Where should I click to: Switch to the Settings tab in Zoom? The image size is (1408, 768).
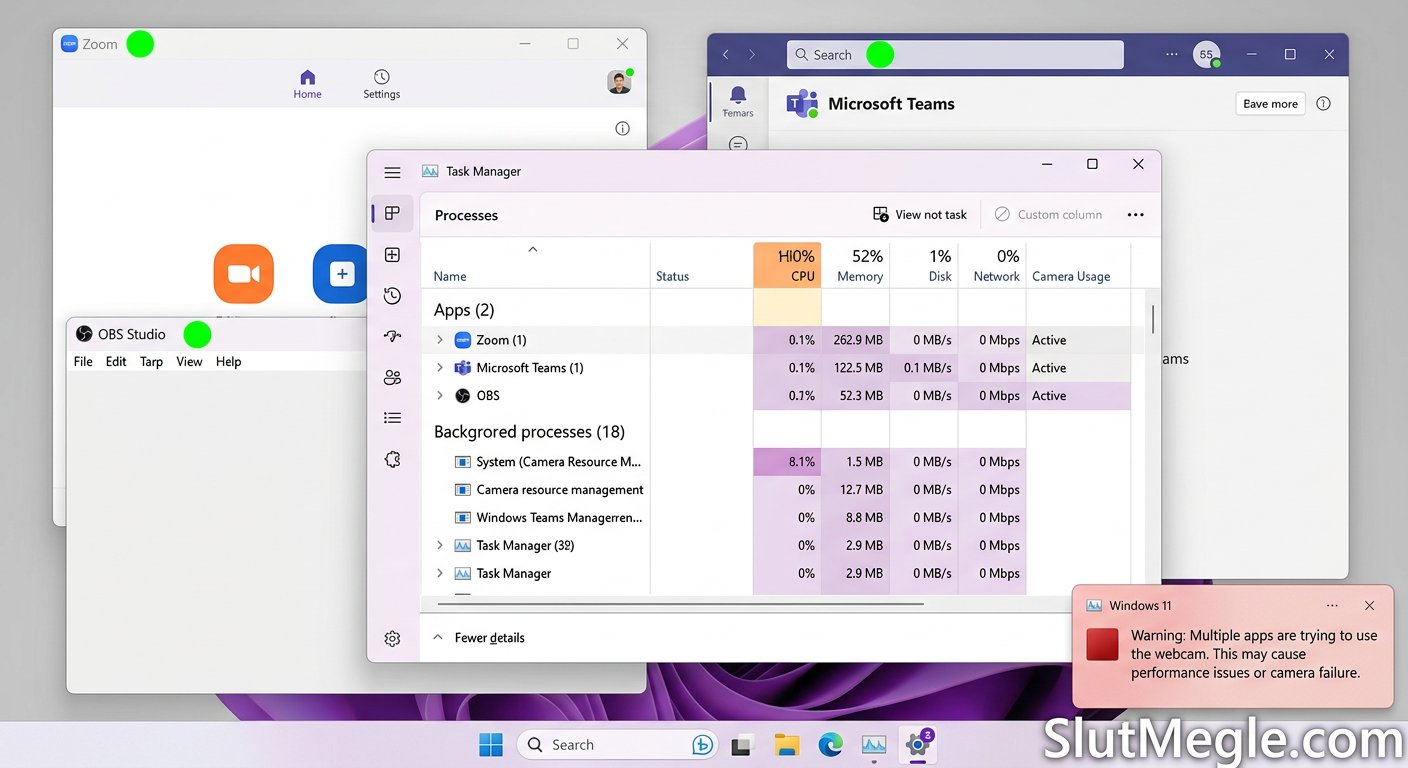[381, 85]
